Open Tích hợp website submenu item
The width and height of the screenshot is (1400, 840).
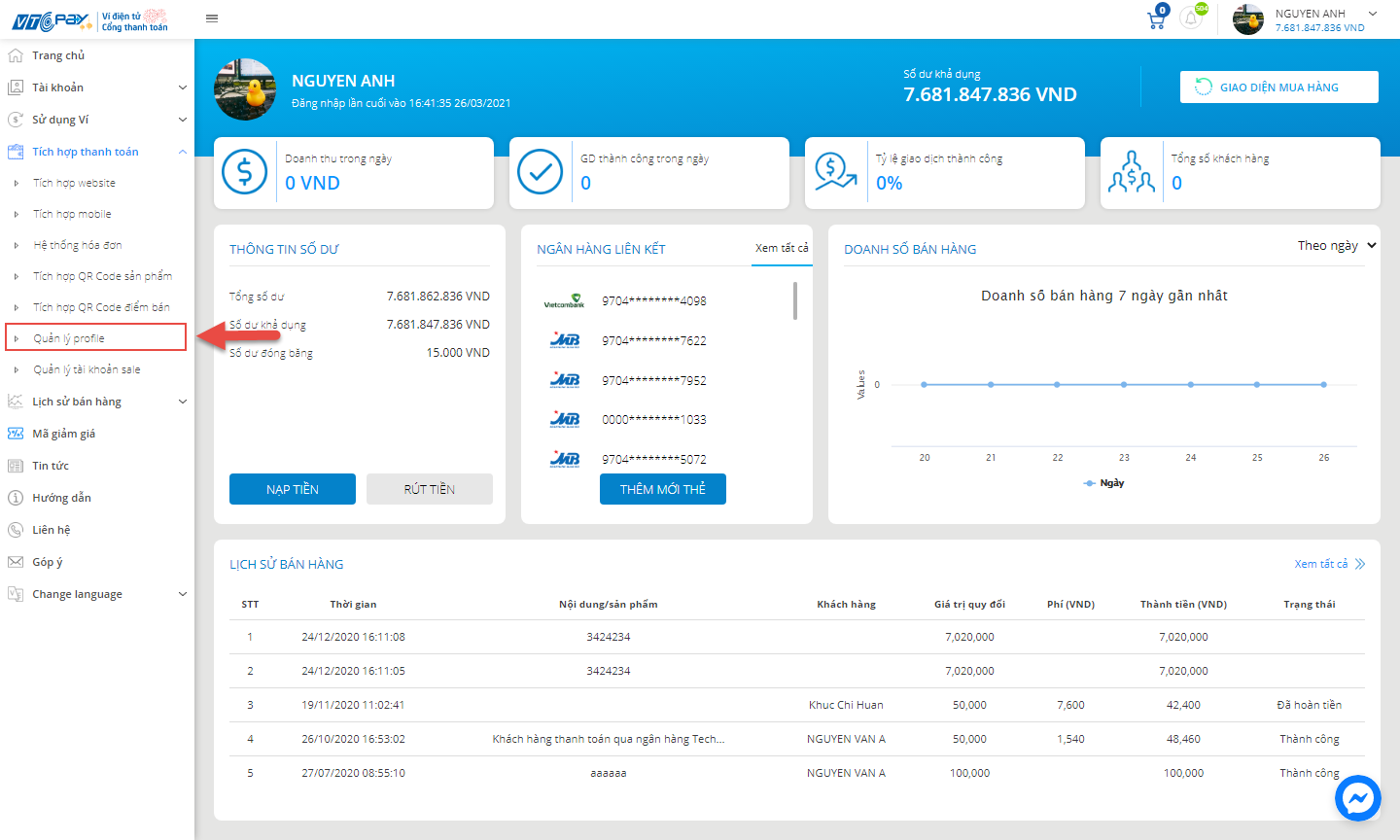tap(74, 183)
